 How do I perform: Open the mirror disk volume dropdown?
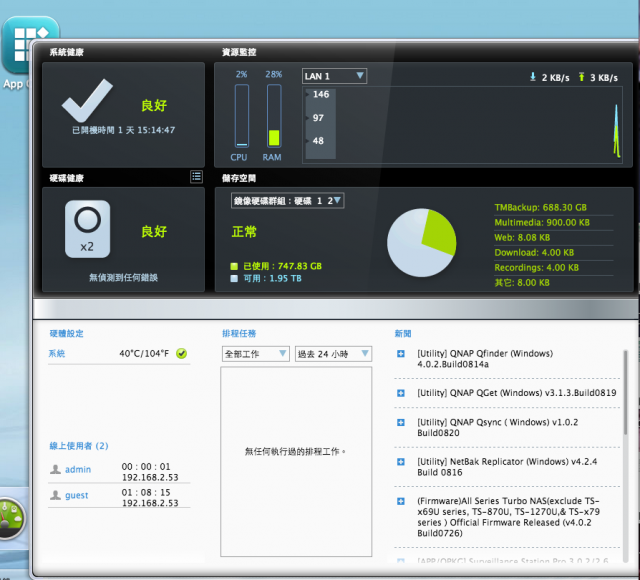(x=287, y=200)
